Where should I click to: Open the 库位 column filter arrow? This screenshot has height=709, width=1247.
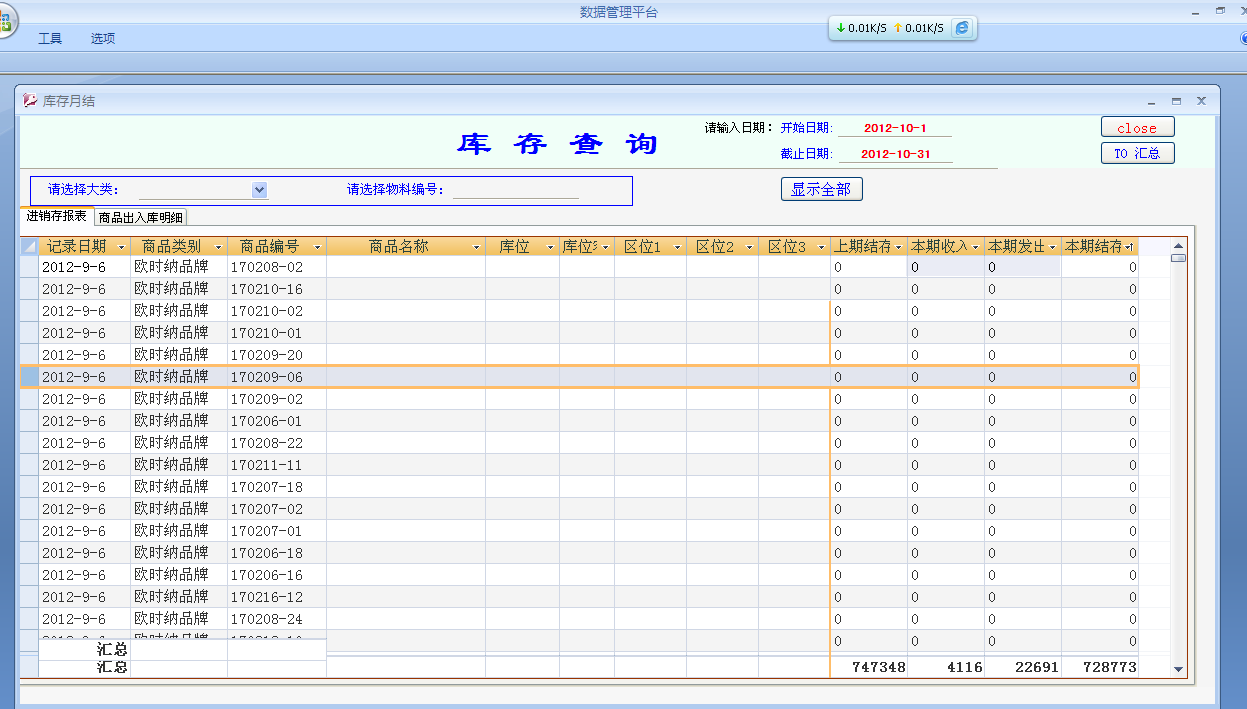pos(550,247)
